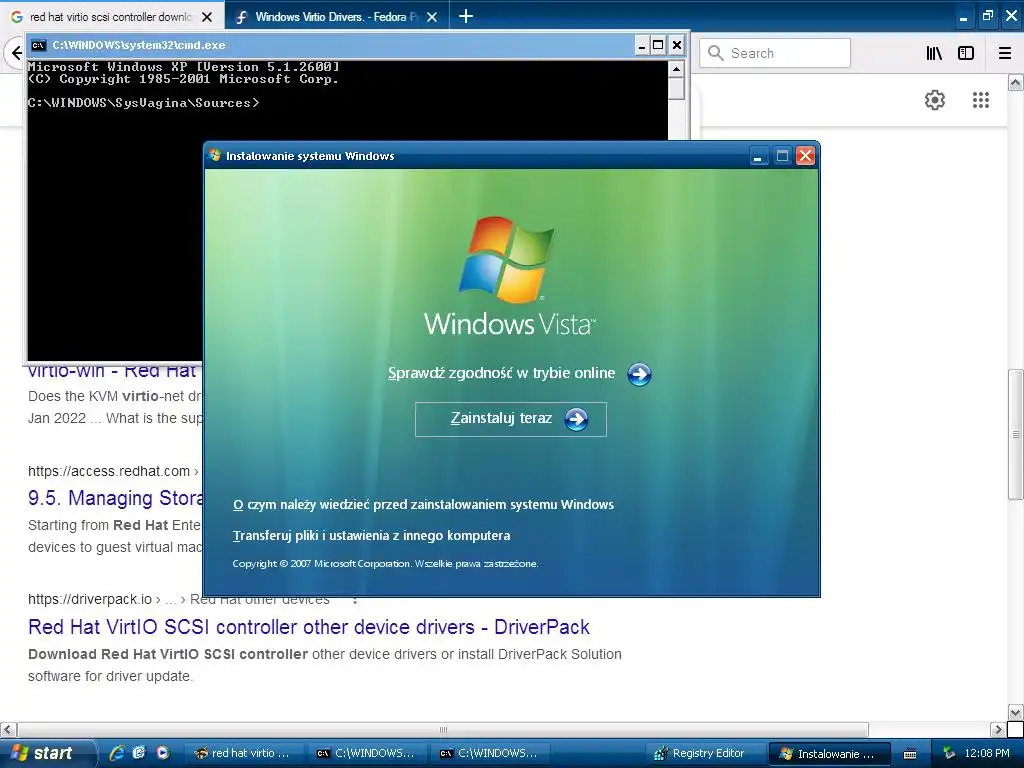Click the https://driverpack.io breadcrumb text
Image resolution: width=1024 pixels, height=768 pixels.
[x=89, y=600]
